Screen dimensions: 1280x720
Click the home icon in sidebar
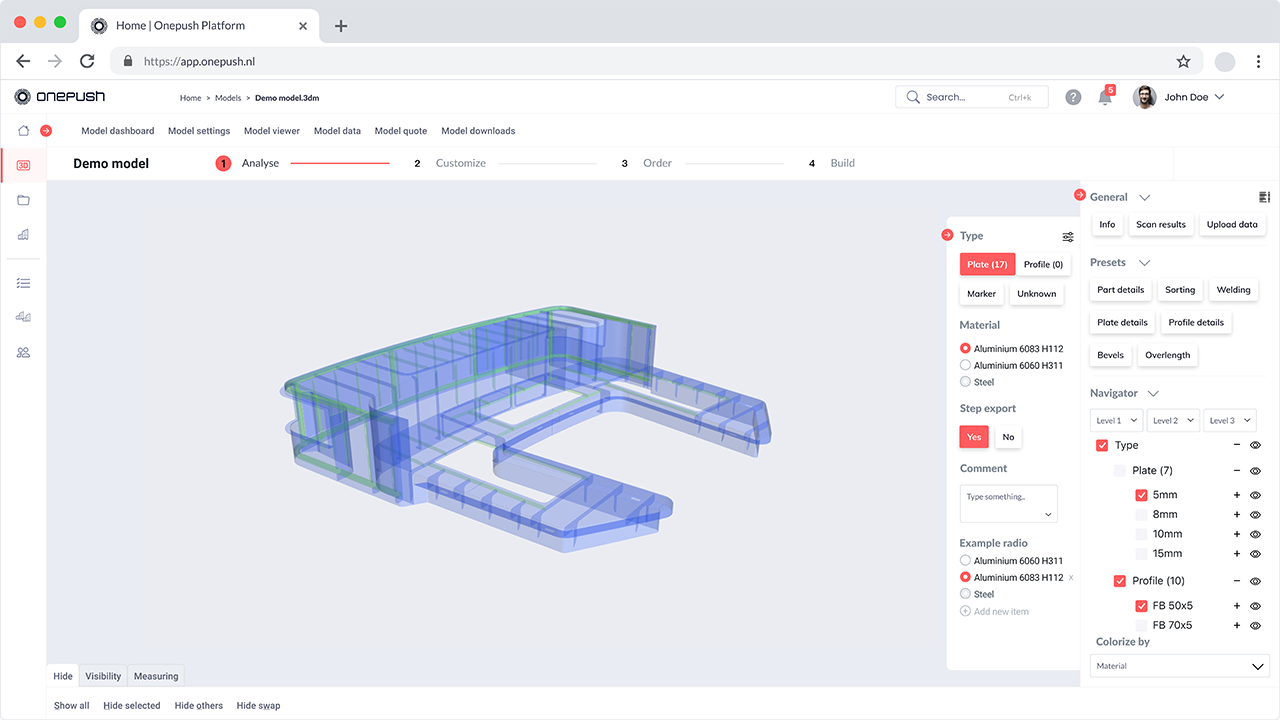click(23, 131)
